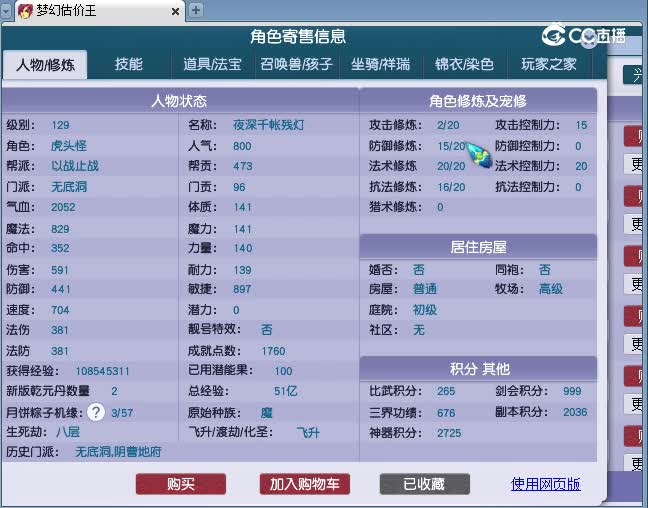
Task: Click the 攻击修炼 value 2/20
Action: point(448,125)
